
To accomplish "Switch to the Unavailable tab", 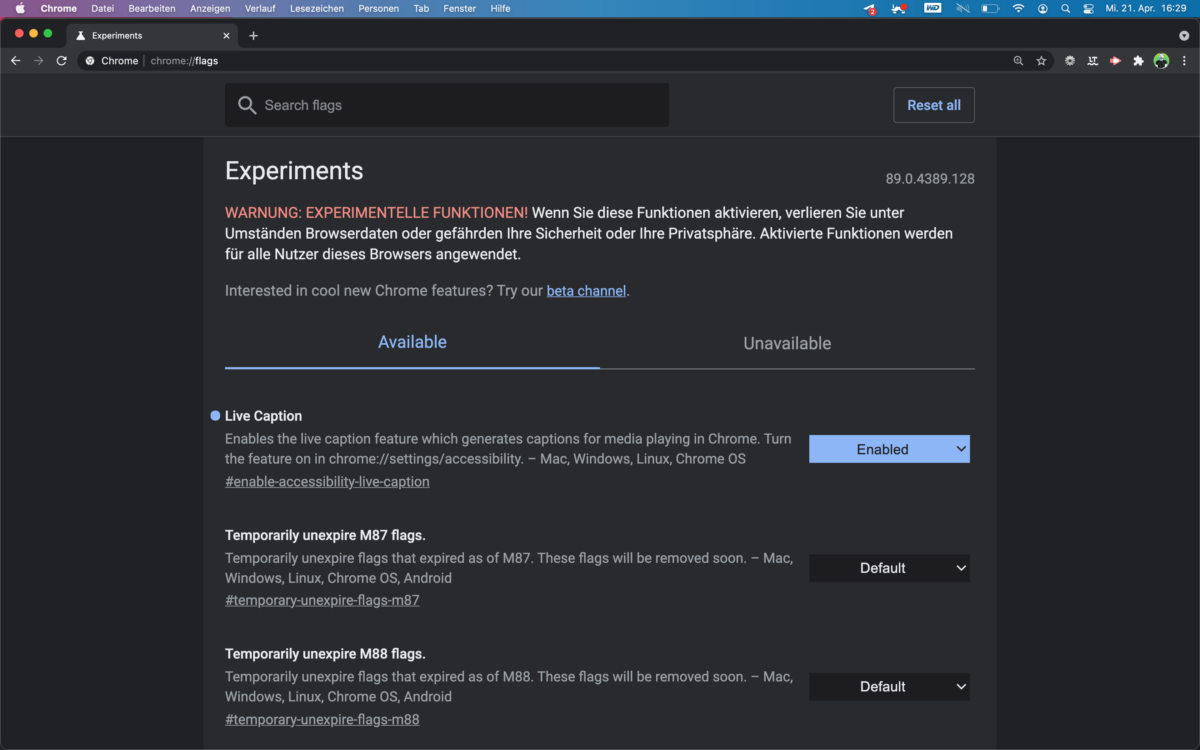I will (787, 343).
